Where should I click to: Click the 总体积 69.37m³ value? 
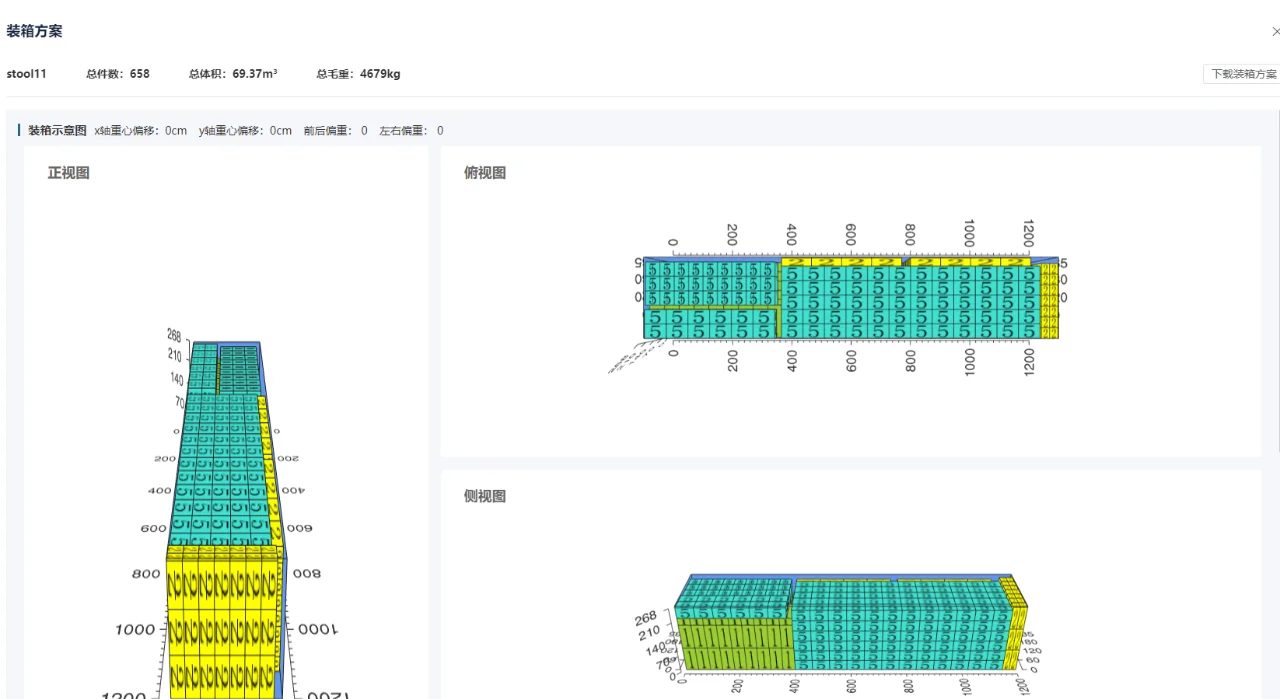[x=233, y=73]
